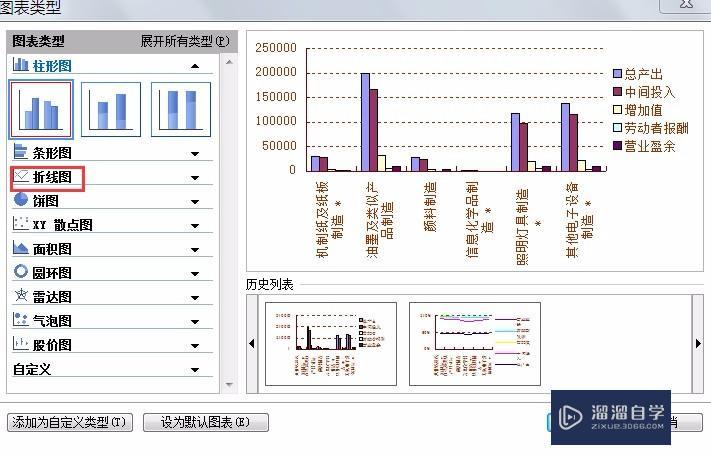
Task: Choose the 条形图 chart type label
Action: point(52,153)
